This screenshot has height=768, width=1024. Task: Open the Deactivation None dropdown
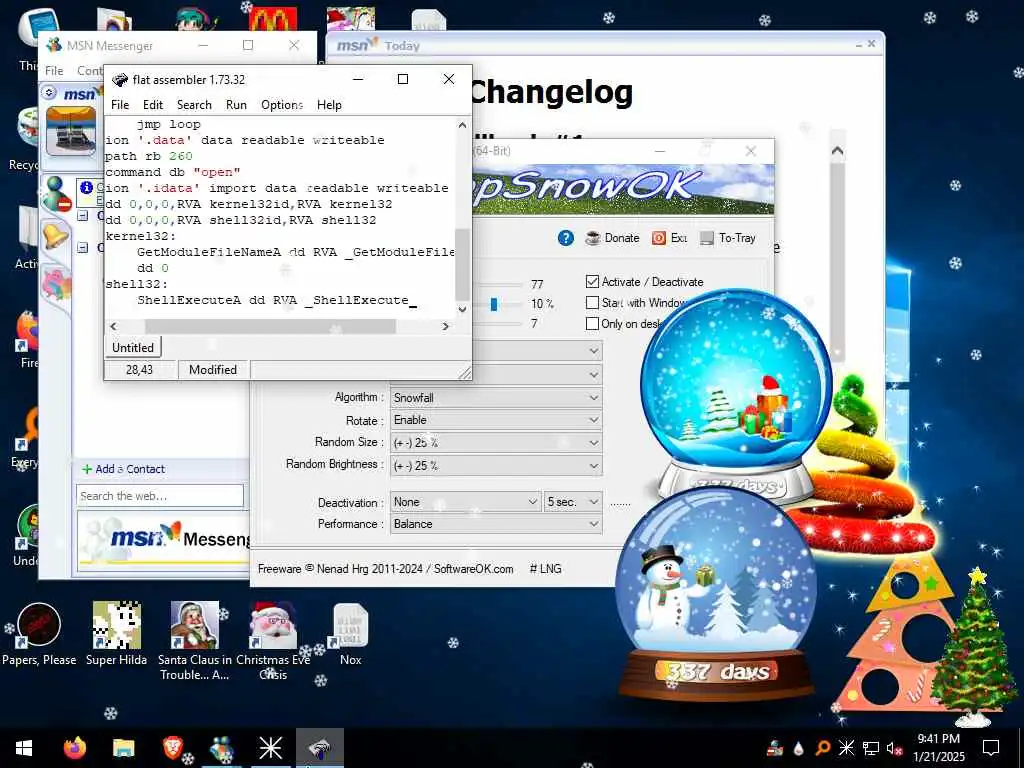465,502
